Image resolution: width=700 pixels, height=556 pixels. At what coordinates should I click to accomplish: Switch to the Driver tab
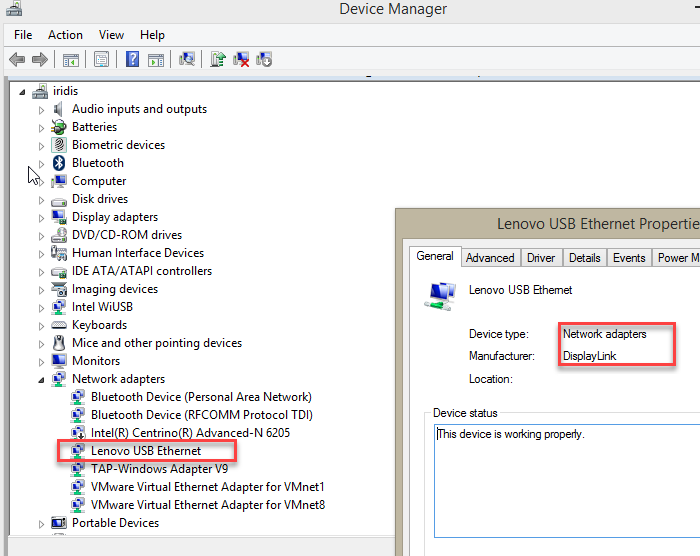(x=541, y=258)
